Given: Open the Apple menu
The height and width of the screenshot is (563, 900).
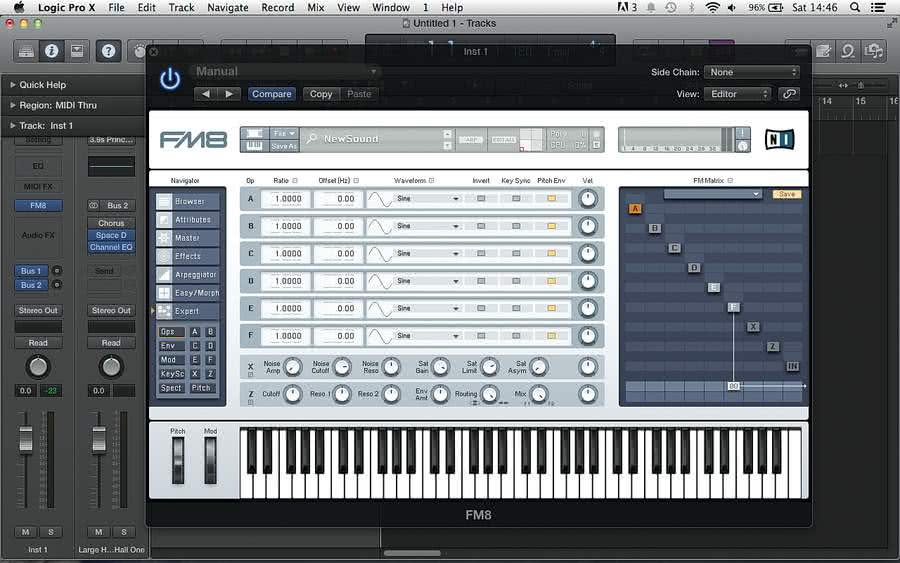Looking at the screenshot, I should [x=19, y=7].
